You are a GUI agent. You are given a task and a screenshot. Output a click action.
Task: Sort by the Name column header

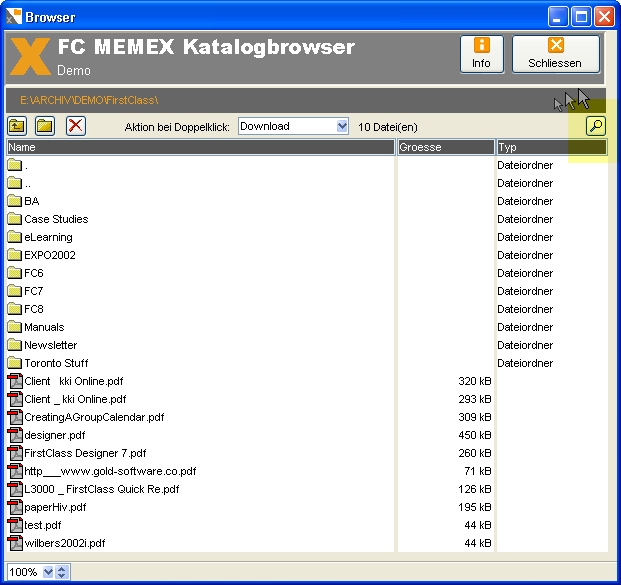click(x=201, y=147)
